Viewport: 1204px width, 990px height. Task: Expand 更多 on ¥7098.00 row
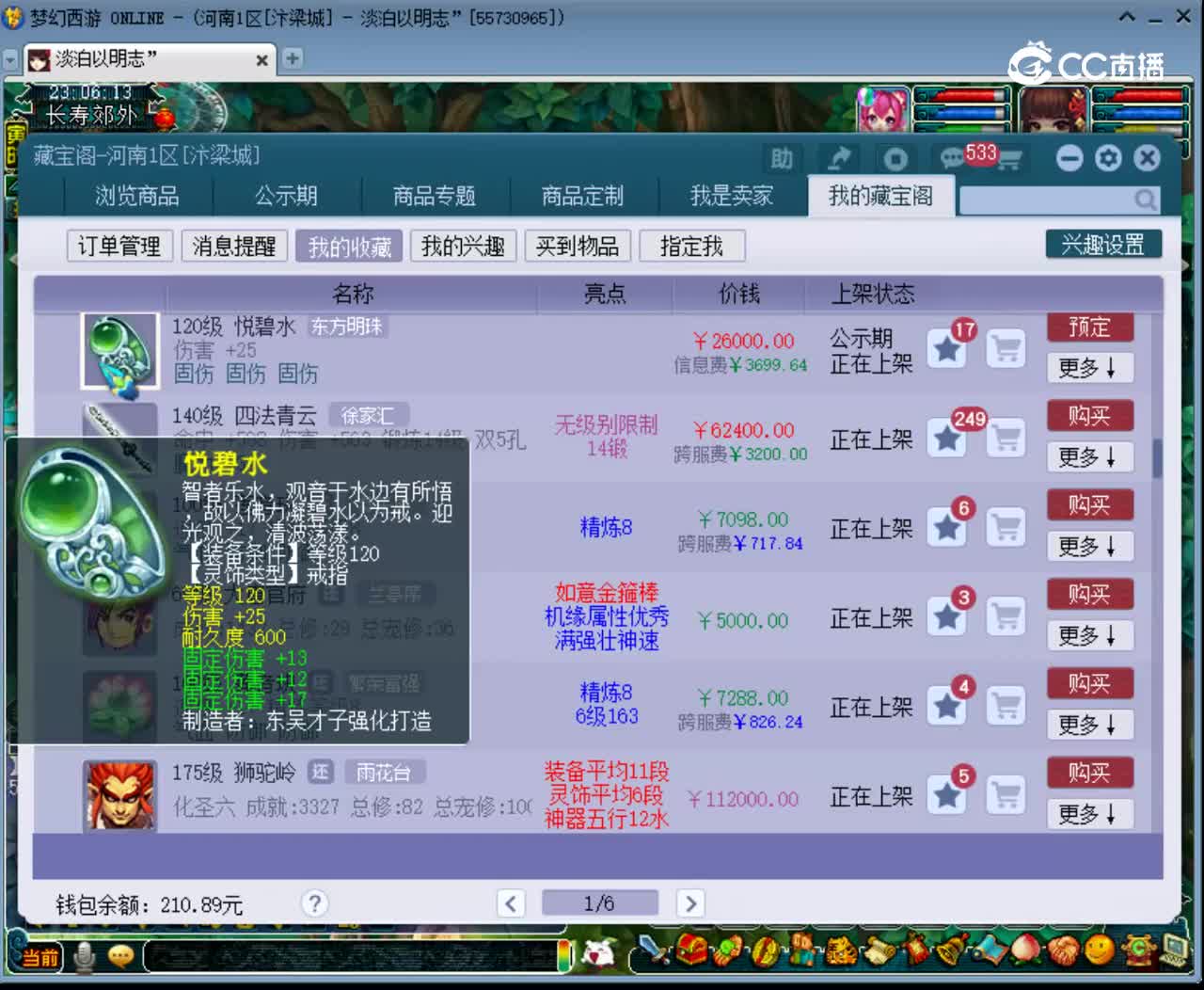[x=1089, y=546]
